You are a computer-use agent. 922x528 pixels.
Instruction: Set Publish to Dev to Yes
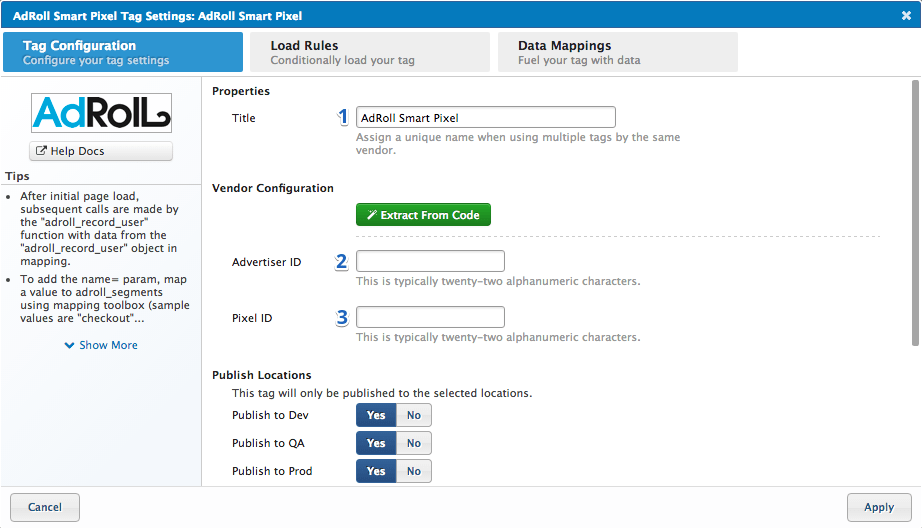(x=376, y=415)
